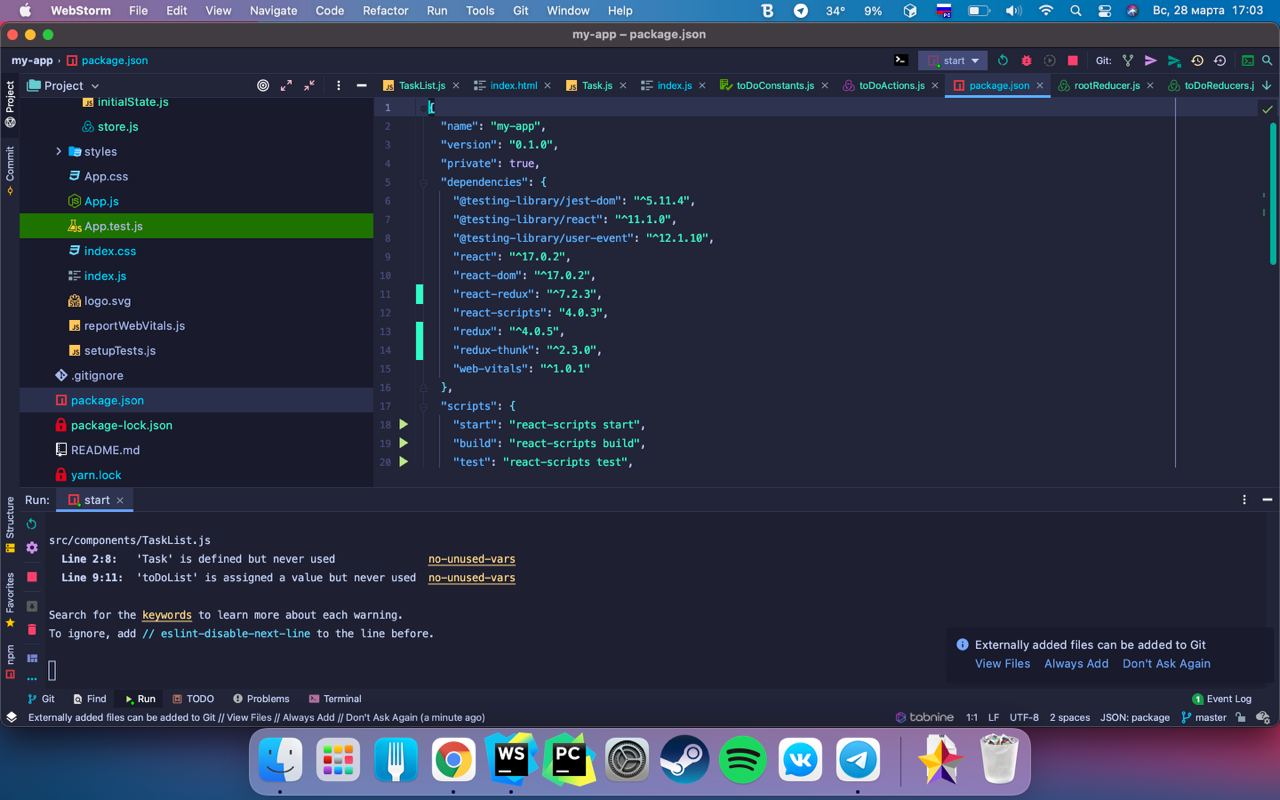Open the start run configuration dropdown
Viewport: 1280px width, 800px height.
tap(953, 60)
